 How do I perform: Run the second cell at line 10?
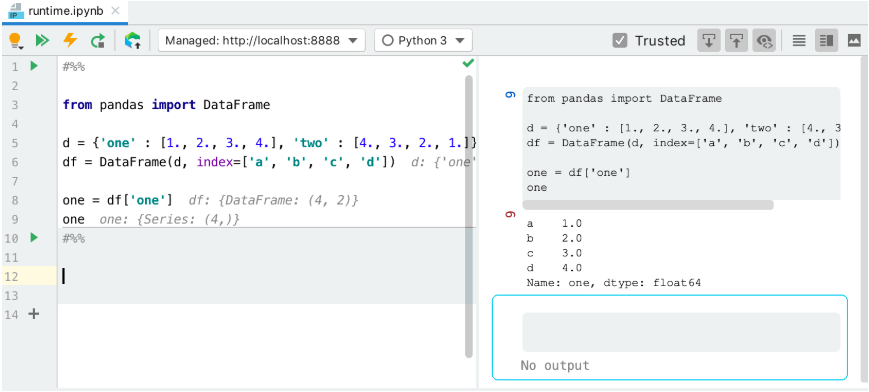click(34, 238)
